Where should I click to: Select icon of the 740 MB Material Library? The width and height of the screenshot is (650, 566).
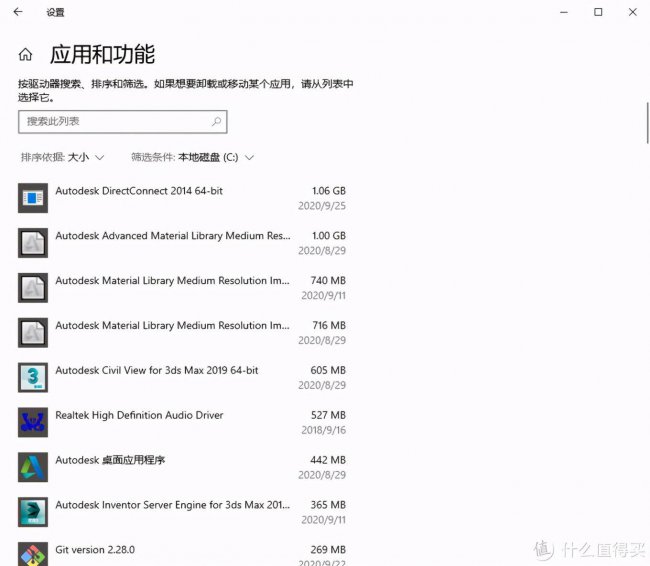pos(33,287)
